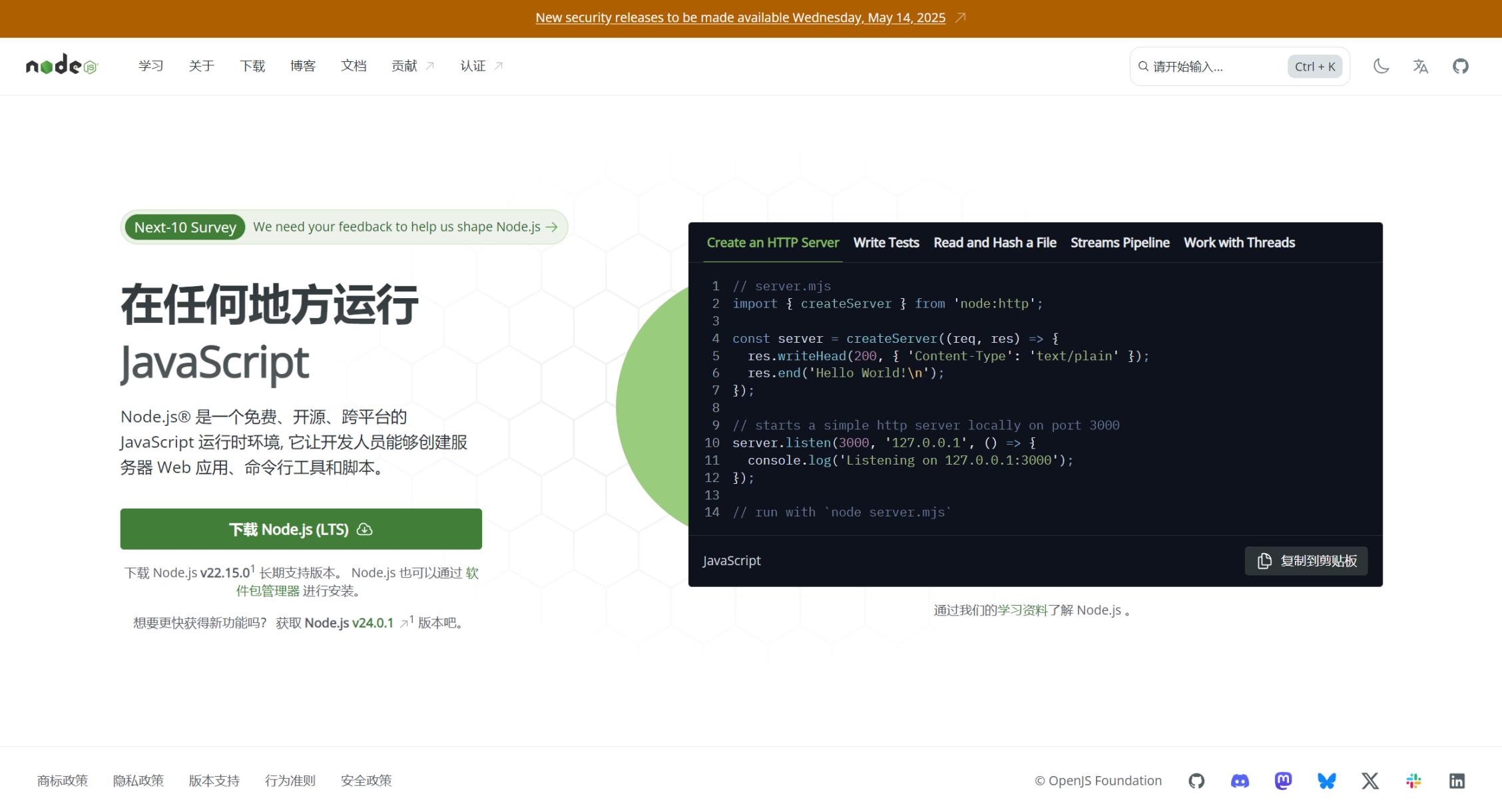Screen dimensions: 1502x812
Task: Open the security releases banner link
Action: [x=740, y=18]
